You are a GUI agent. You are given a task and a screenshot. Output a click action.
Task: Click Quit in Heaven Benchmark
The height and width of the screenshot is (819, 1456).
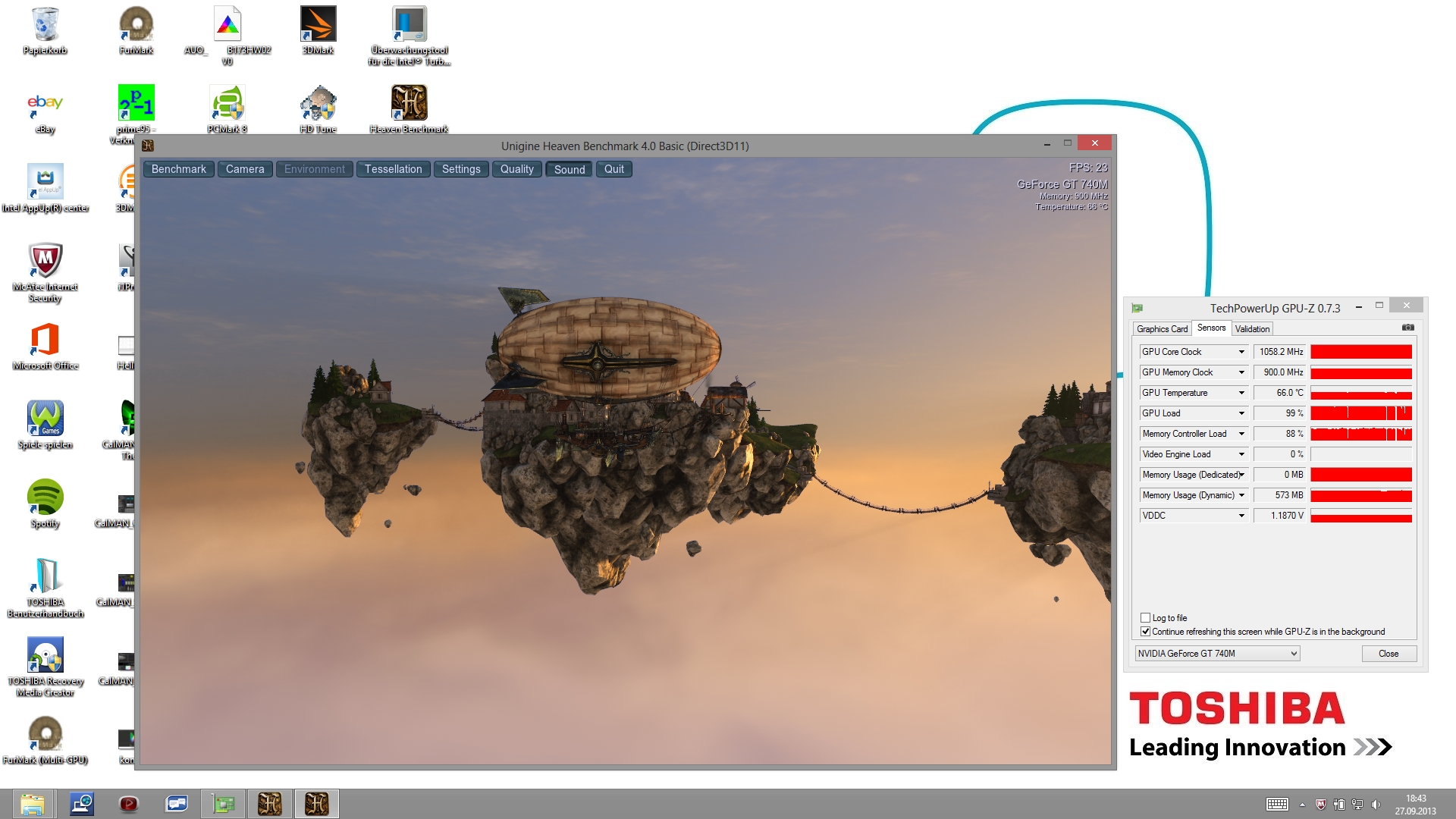614,169
